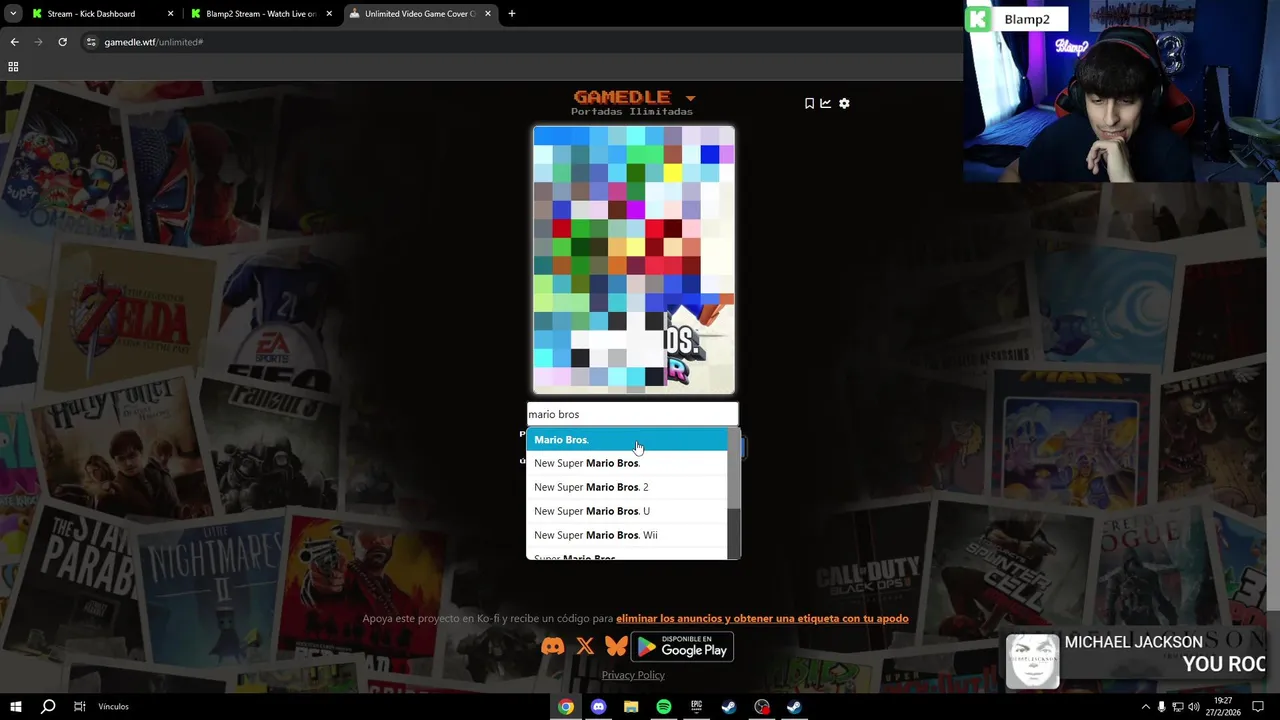Open the volume tray icon
This screenshot has height=720, width=1280.
(1193, 707)
